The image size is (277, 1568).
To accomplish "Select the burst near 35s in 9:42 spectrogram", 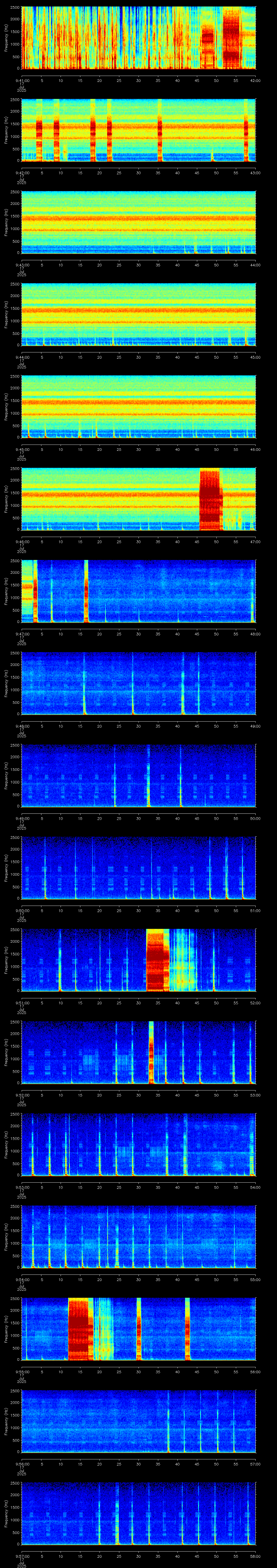I will click(x=160, y=130).
